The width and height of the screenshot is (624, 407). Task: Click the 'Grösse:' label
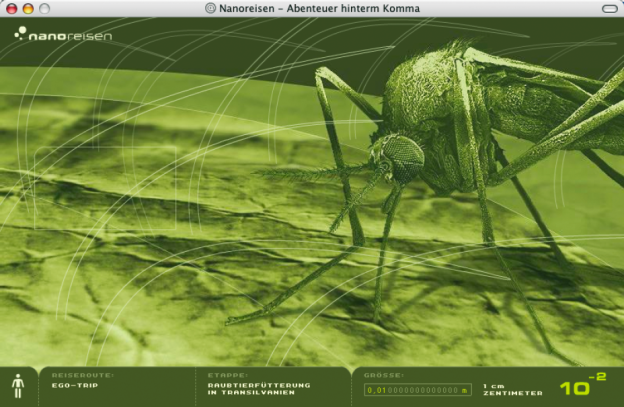point(384,375)
